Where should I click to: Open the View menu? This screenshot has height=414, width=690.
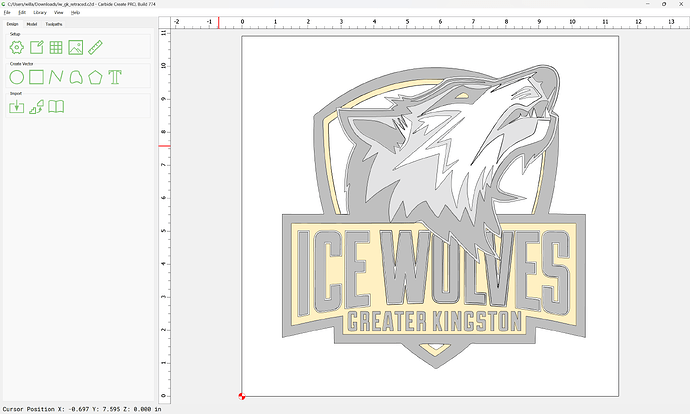(59, 12)
